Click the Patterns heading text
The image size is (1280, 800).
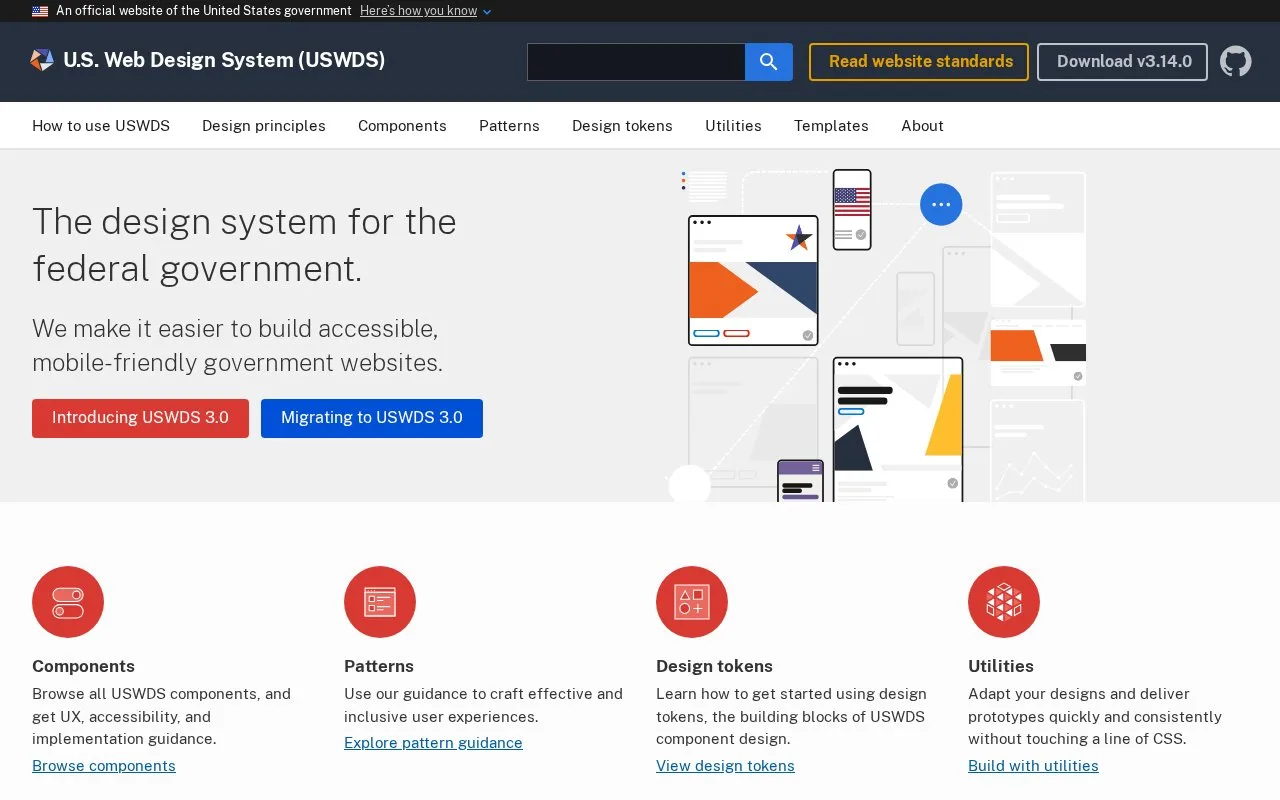(379, 666)
